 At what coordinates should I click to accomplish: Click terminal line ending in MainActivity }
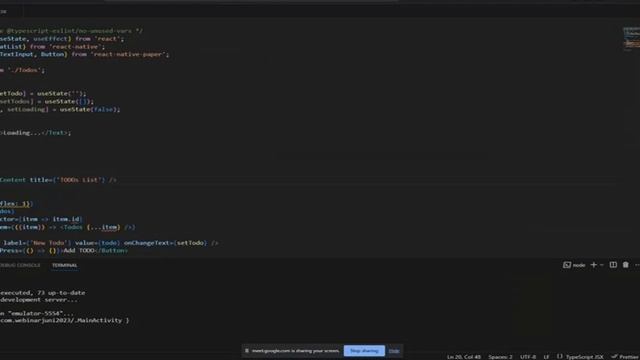click(x=64, y=320)
